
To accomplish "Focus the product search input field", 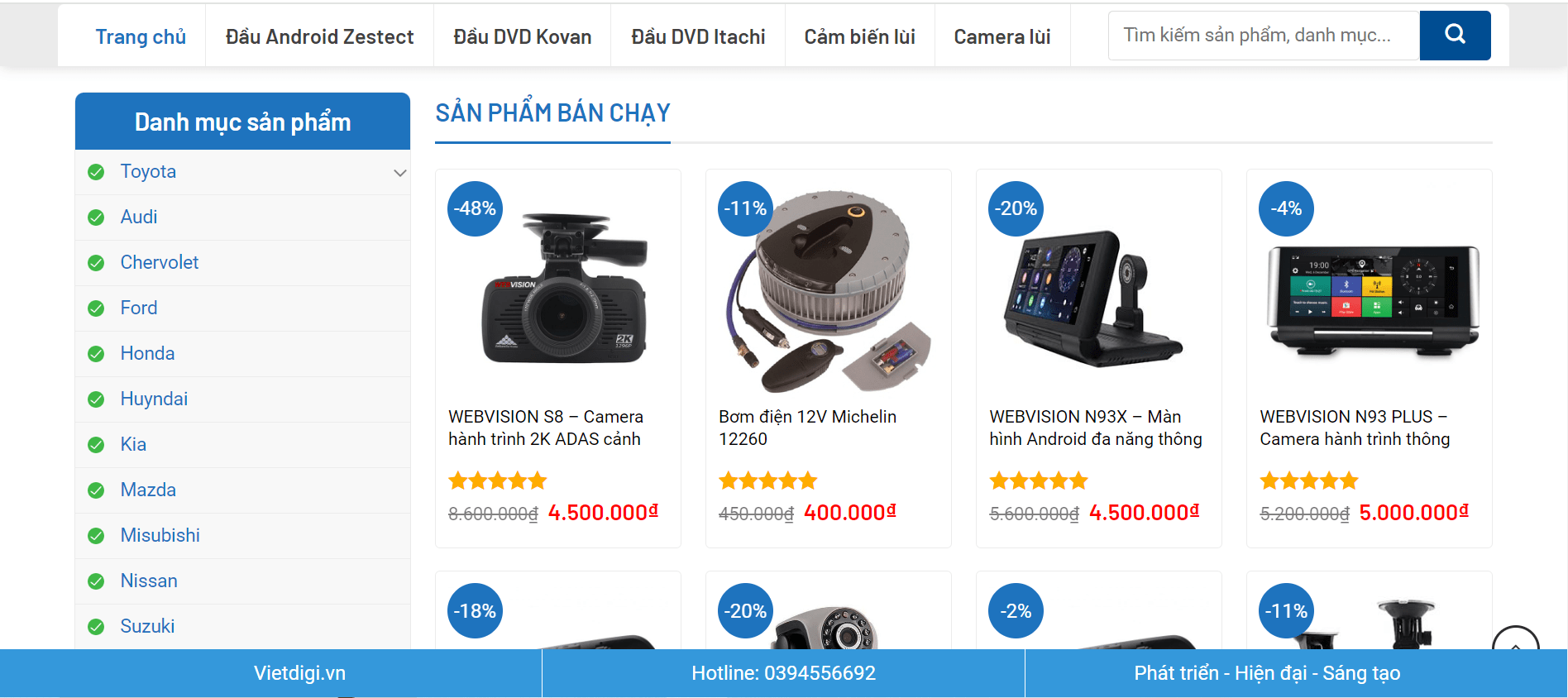I will pyautogui.click(x=1264, y=36).
